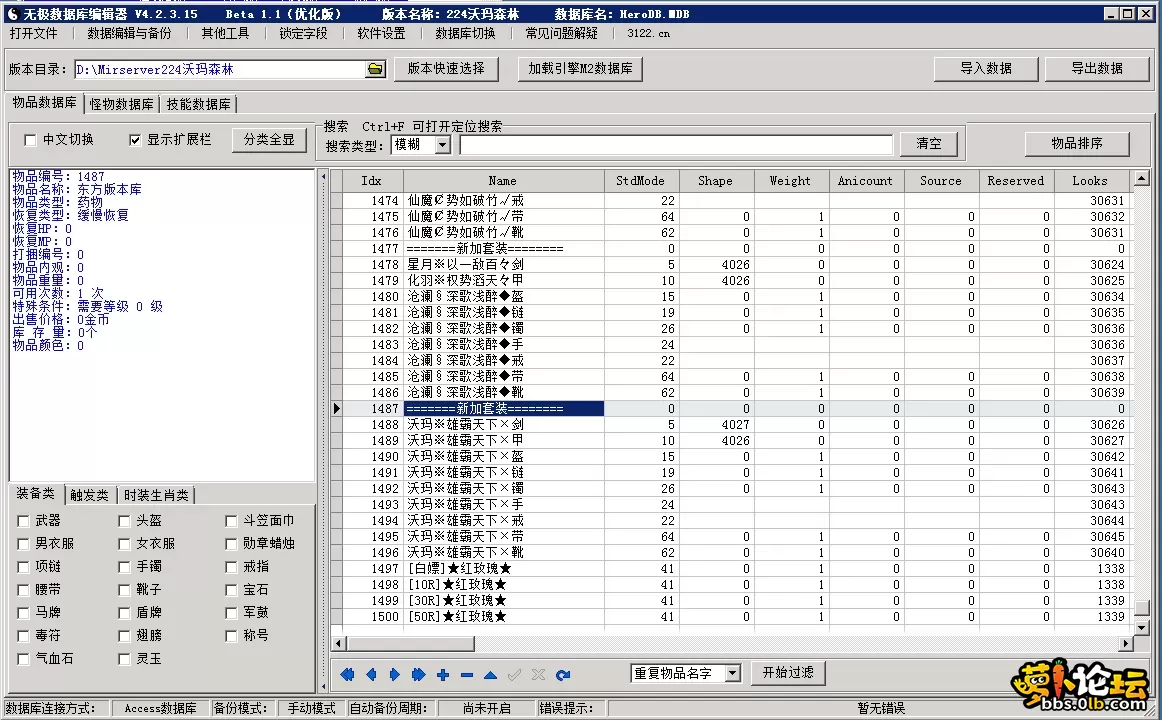This screenshot has height=720, width=1162.
Task: Refresh data with curved arrow icon
Action: click(x=562, y=675)
